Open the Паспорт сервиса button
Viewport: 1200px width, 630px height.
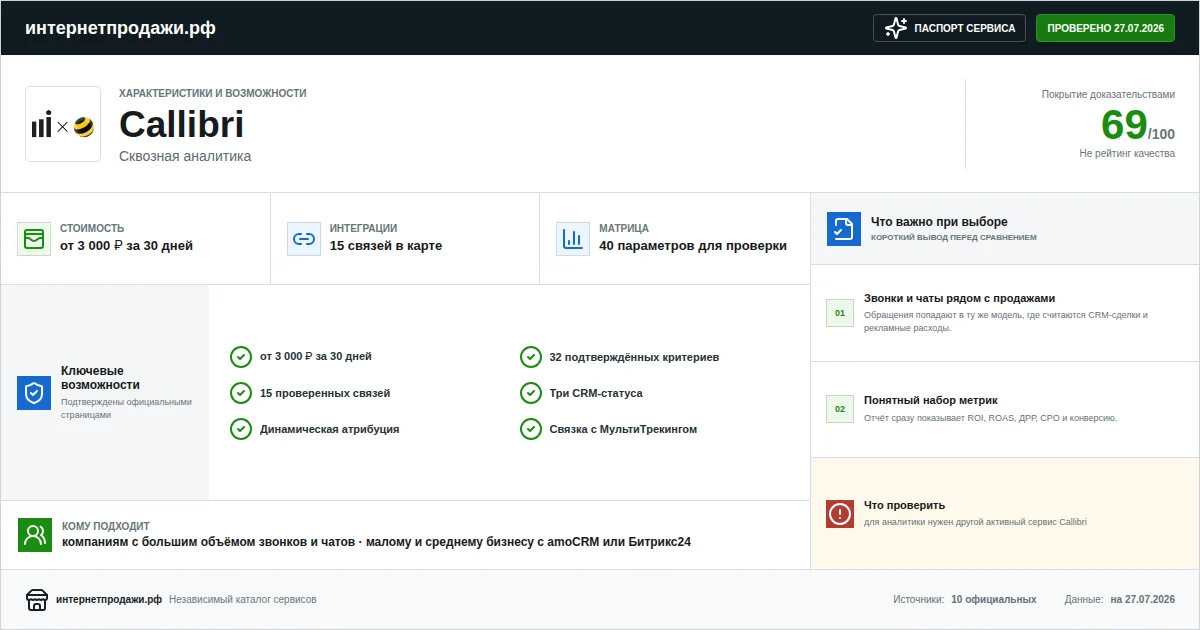tap(950, 28)
